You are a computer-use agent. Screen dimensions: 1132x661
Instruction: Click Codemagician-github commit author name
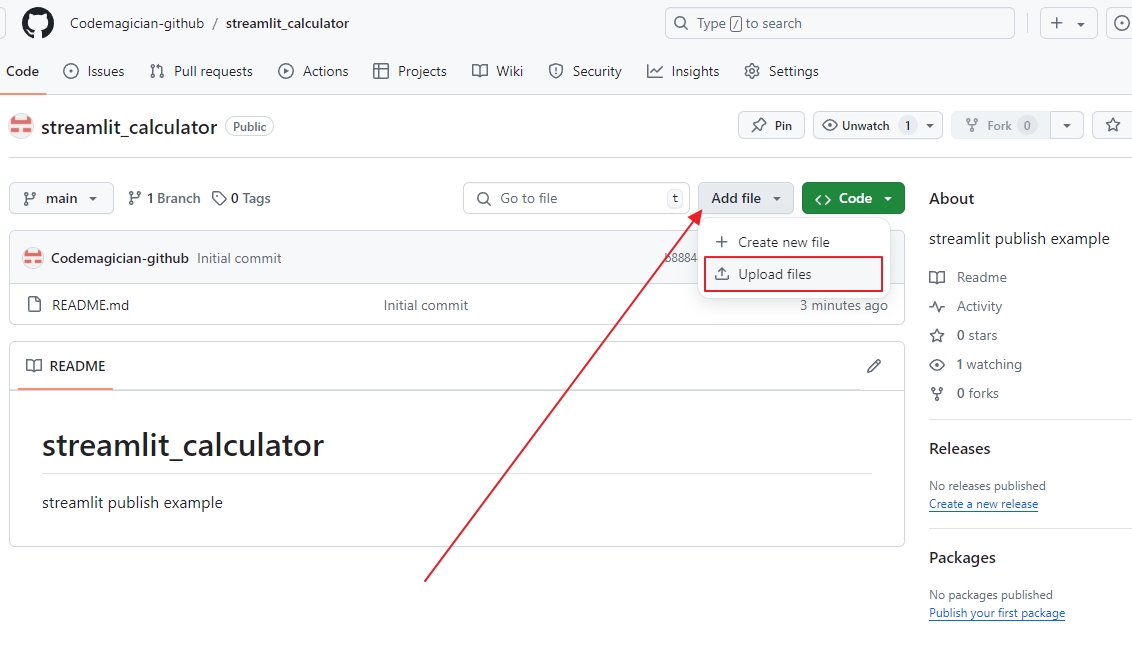click(x=120, y=258)
